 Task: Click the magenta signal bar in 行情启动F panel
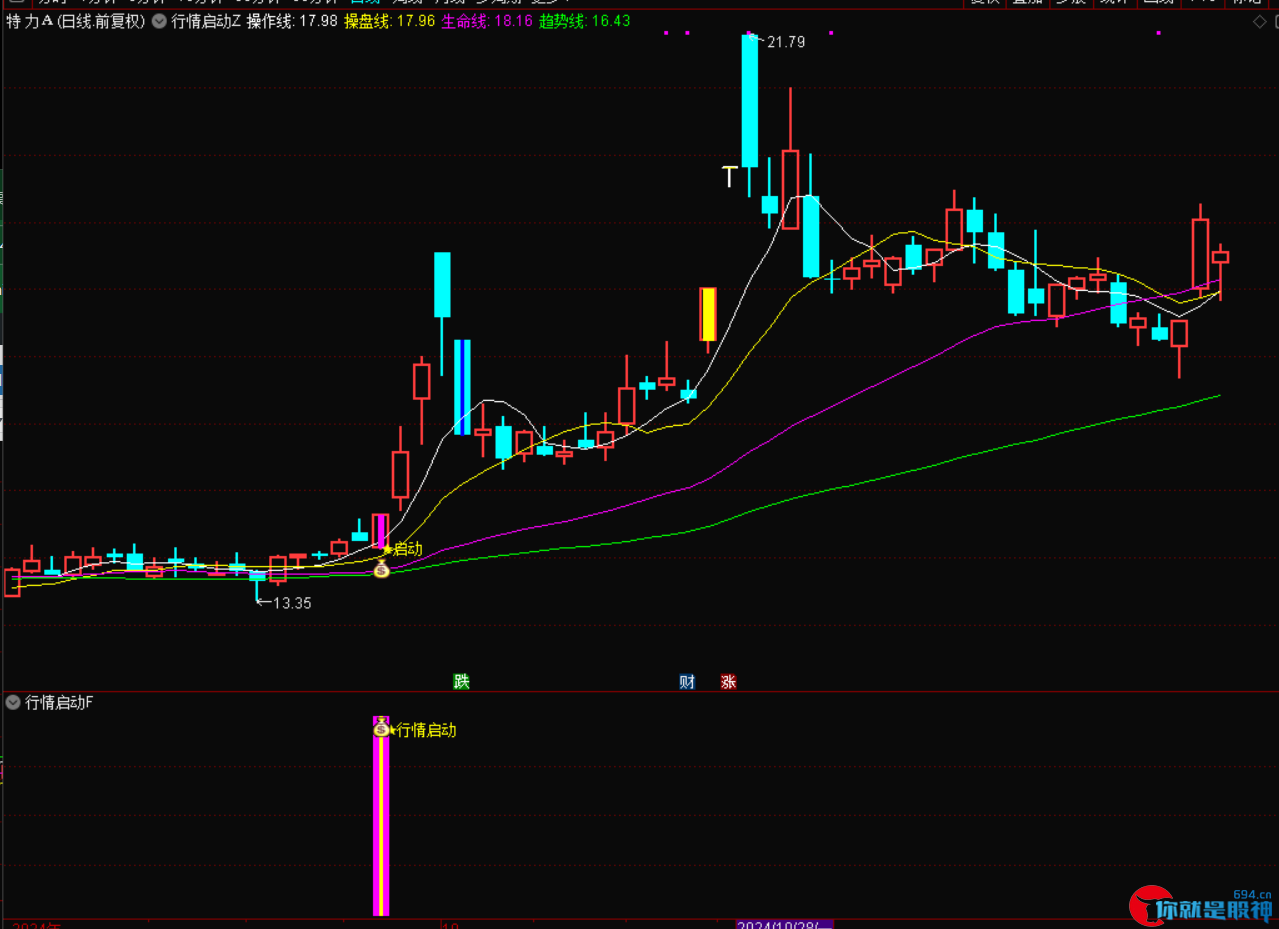(381, 816)
